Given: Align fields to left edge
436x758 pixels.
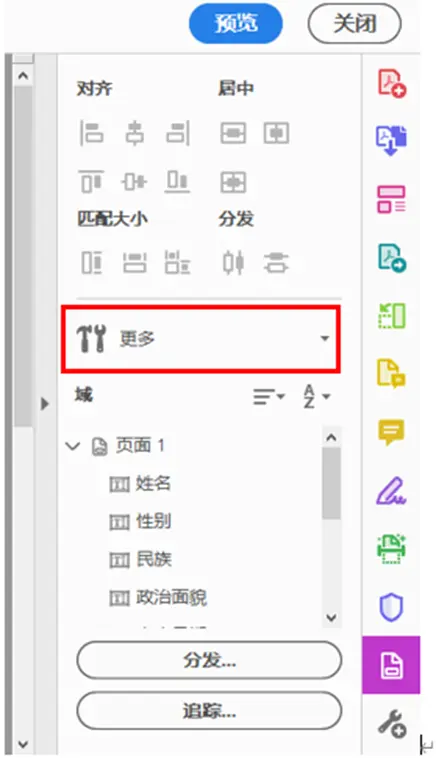Looking at the screenshot, I should (x=92, y=133).
